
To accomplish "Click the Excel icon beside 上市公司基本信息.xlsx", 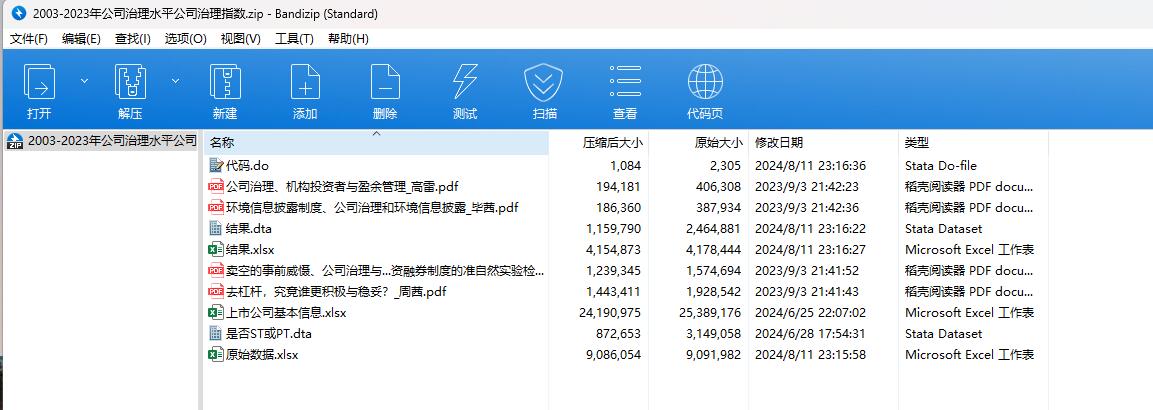I will pos(216,312).
